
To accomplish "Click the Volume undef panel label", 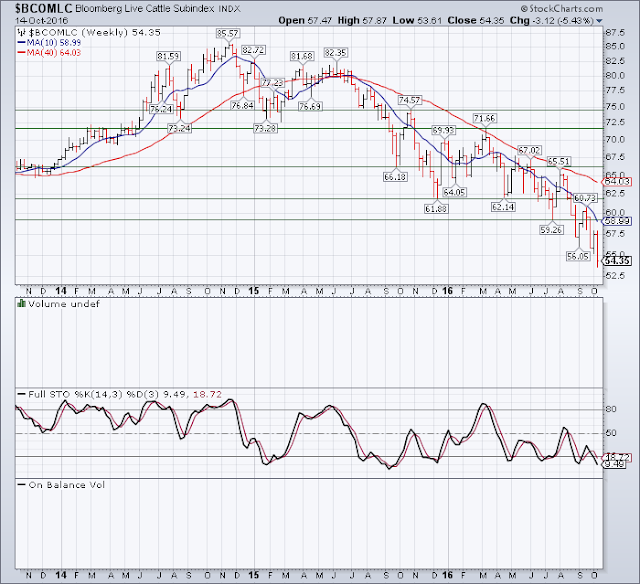I will (x=64, y=304).
